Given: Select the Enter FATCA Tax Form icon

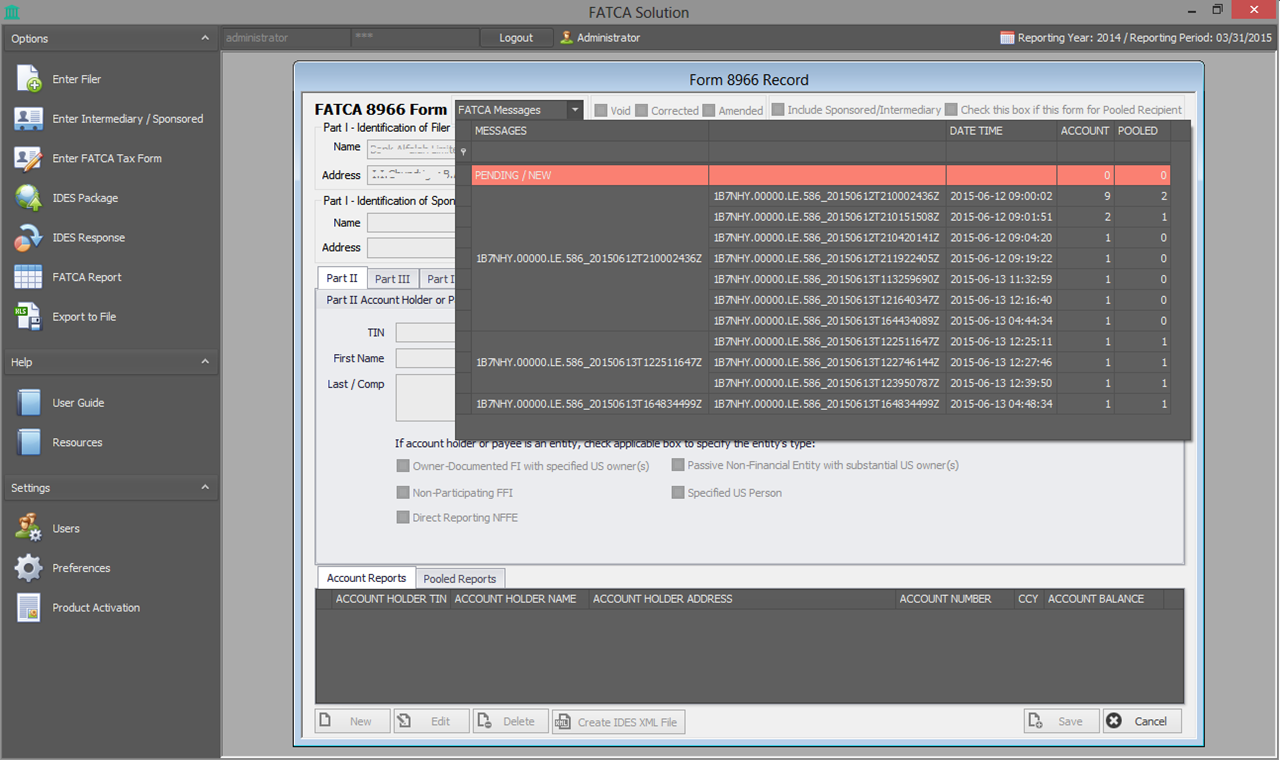Looking at the screenshot, I should click(28, 158).
